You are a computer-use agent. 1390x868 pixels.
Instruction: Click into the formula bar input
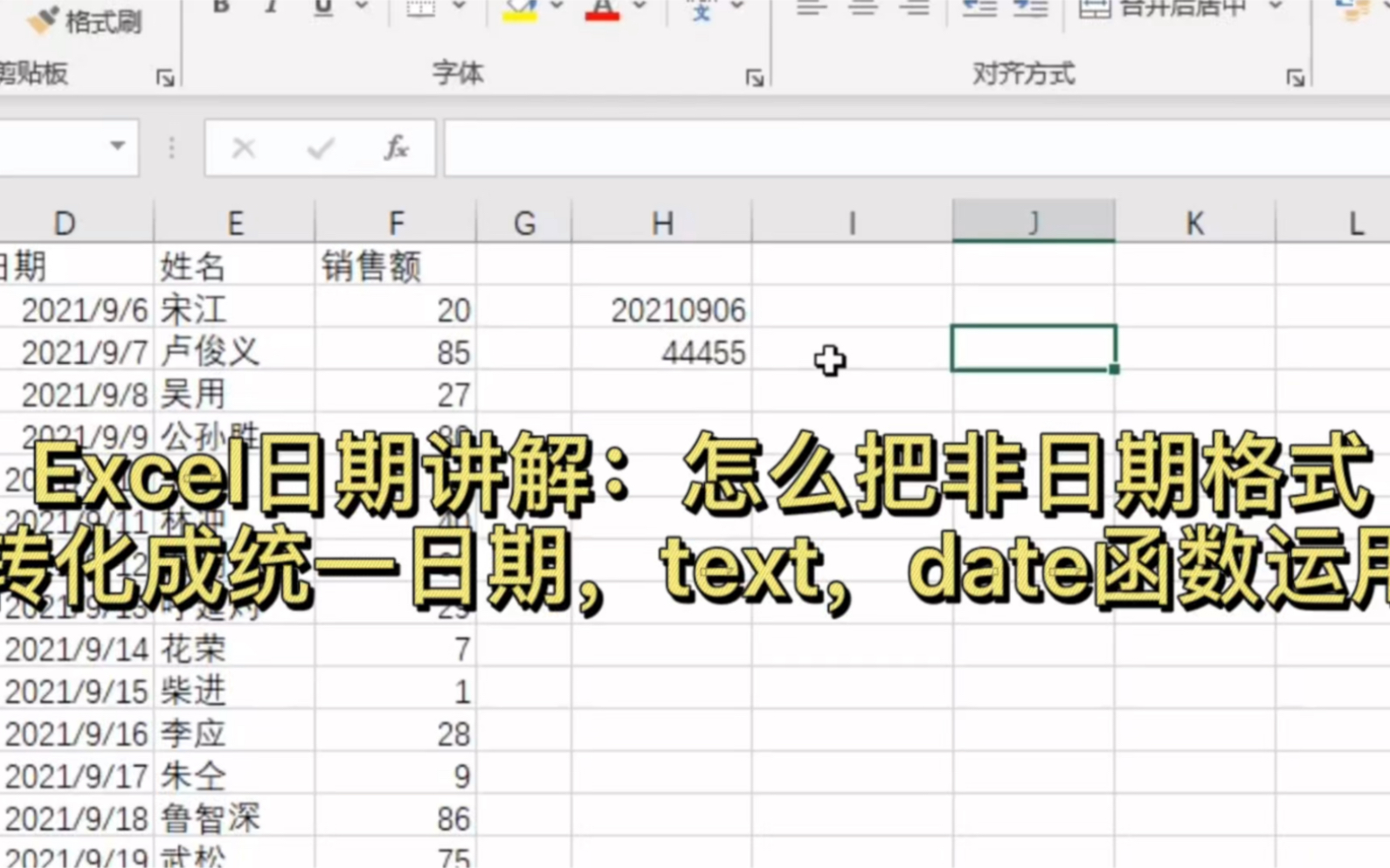pyautogui.click(x=916, y=148)
